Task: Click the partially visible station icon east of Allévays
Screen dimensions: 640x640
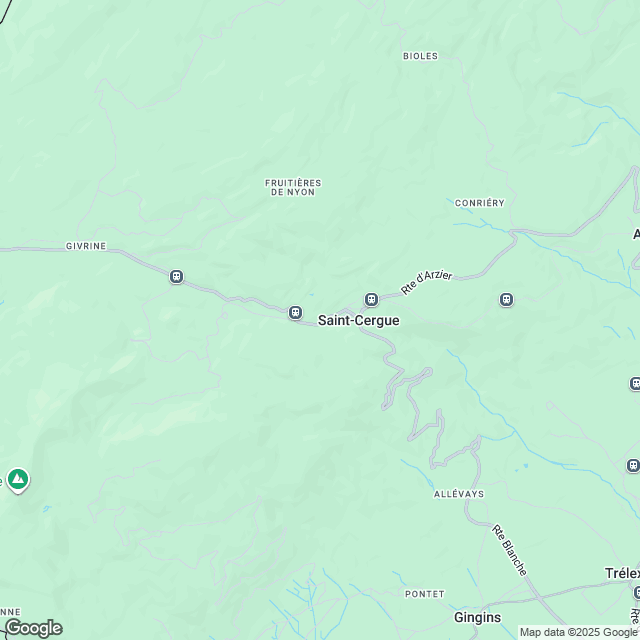Action: pos(634,465)
